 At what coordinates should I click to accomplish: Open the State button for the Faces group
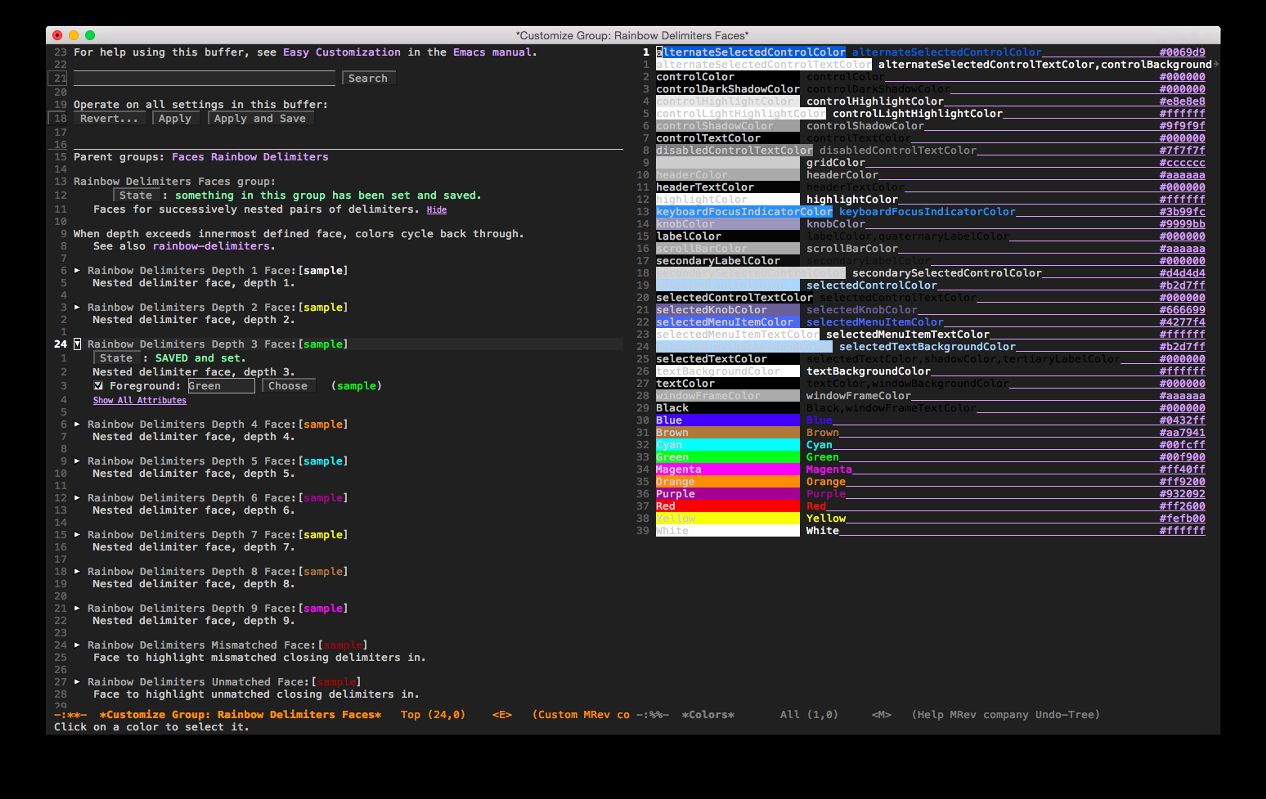pos(136,196)
